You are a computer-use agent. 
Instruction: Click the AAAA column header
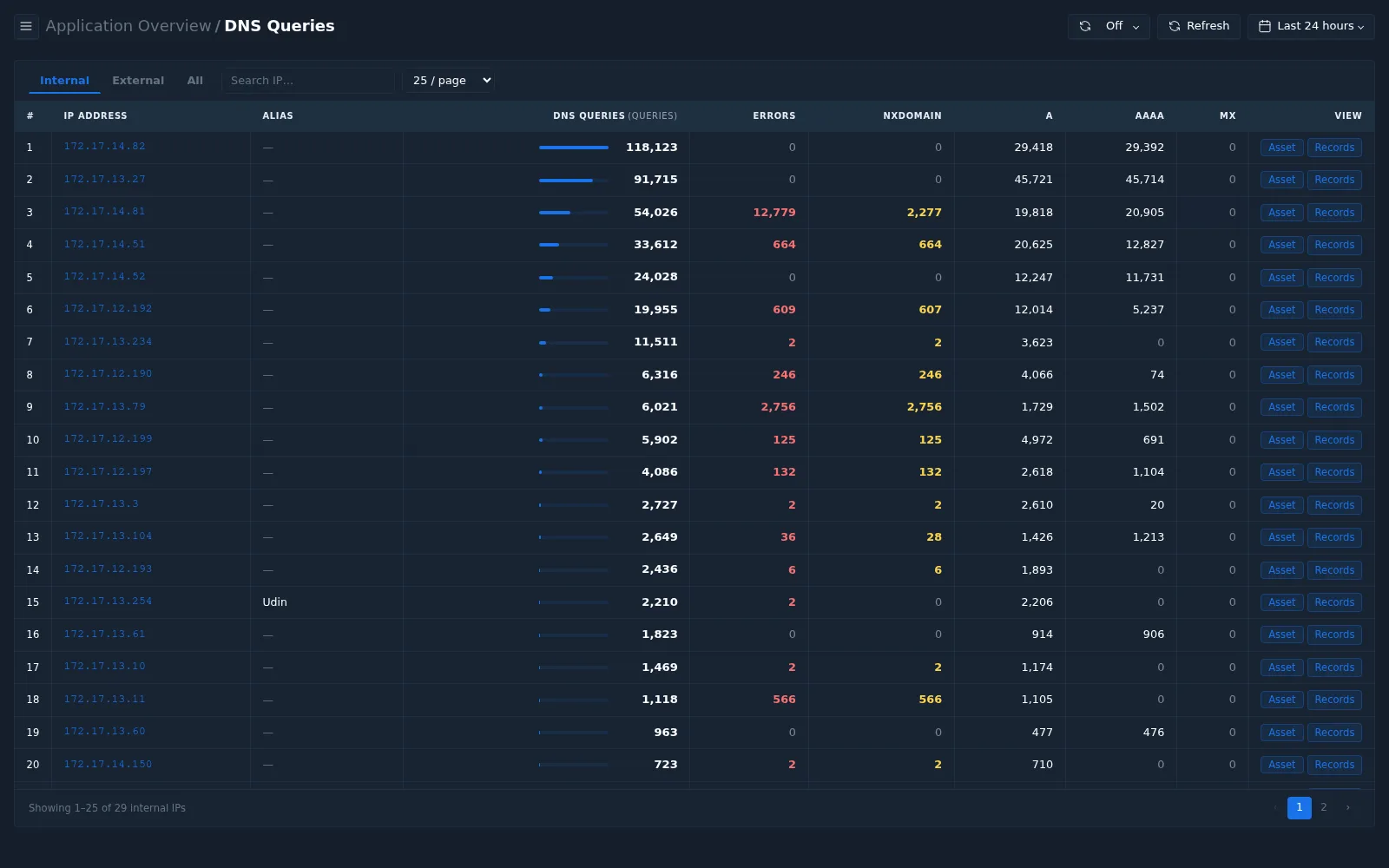1149,115
